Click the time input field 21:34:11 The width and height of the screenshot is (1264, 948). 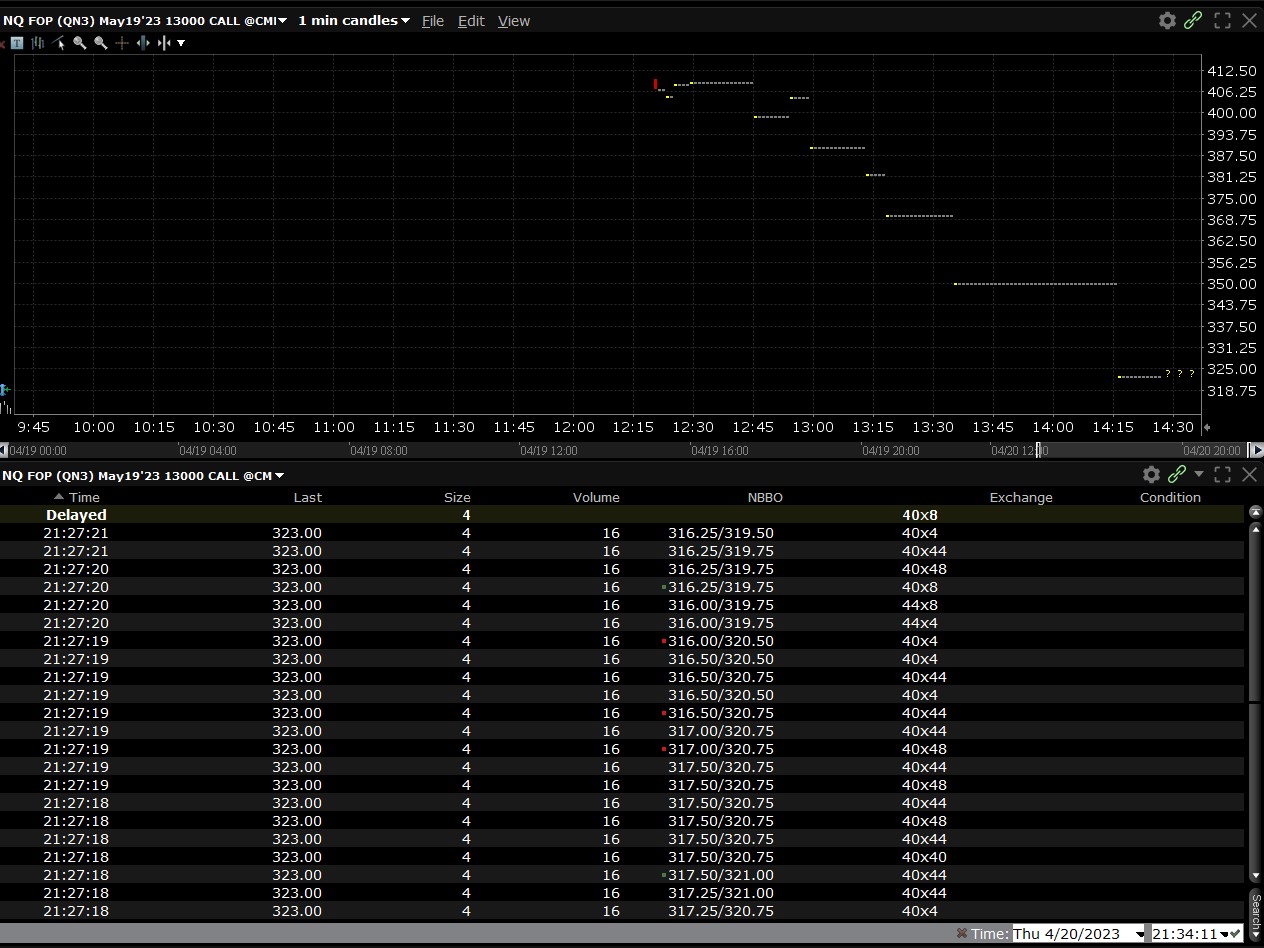click(x=1185, y=934)
